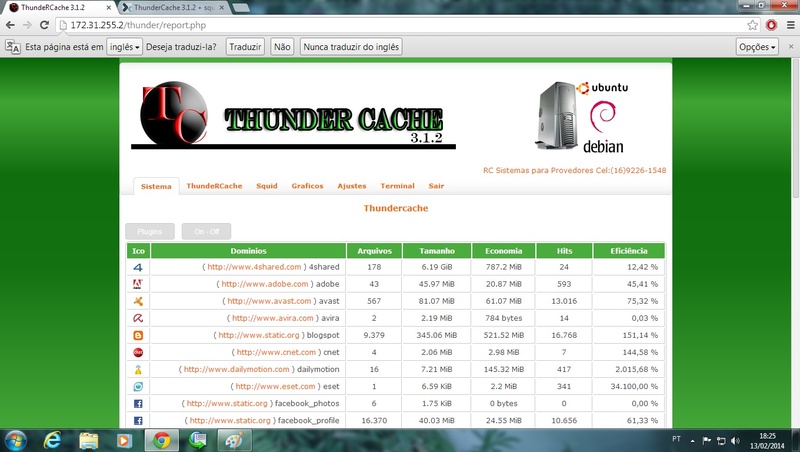Click the Hits column header
The height and width of the screenshot is (452, 800).
(x=564, y=251)
